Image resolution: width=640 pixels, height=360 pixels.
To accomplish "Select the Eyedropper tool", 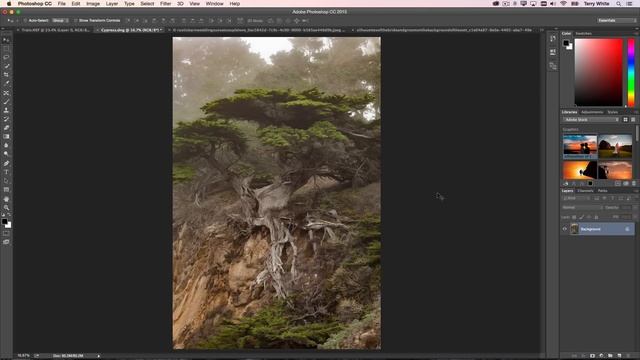I will point(6,84).
